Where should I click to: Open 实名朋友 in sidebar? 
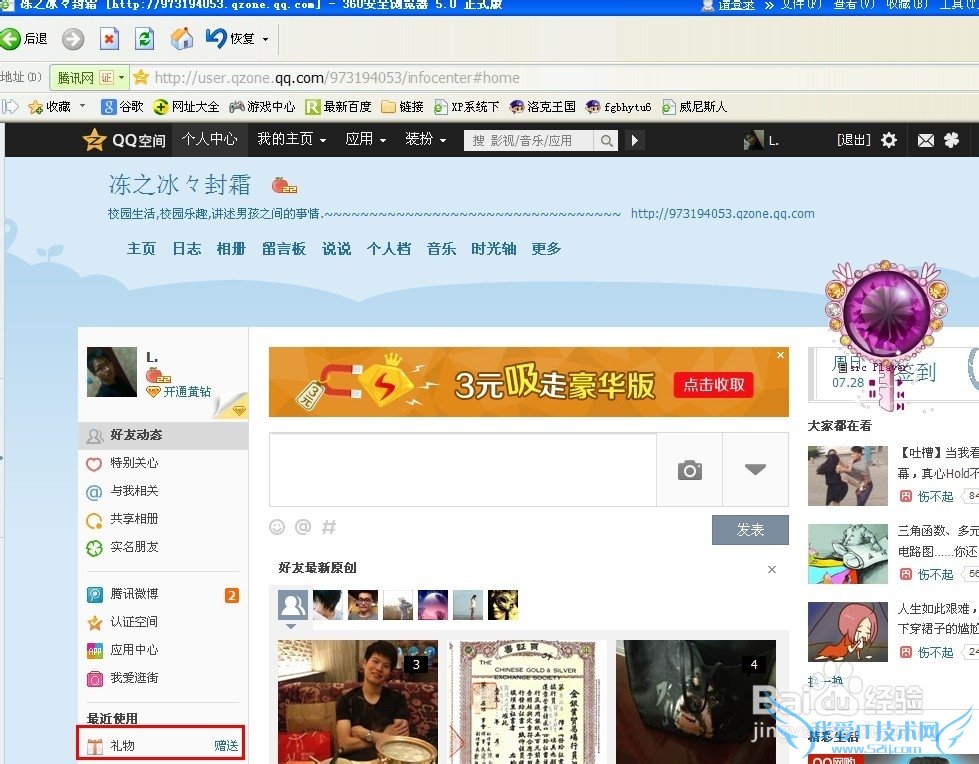tap(163, 547)
